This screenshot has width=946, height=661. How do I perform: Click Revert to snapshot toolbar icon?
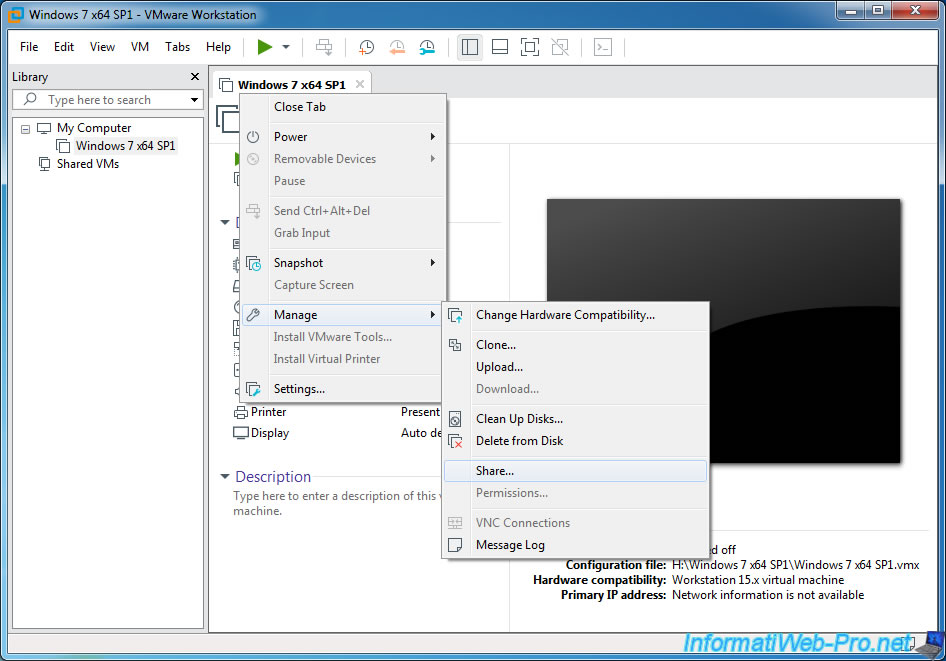click(396, 47)
